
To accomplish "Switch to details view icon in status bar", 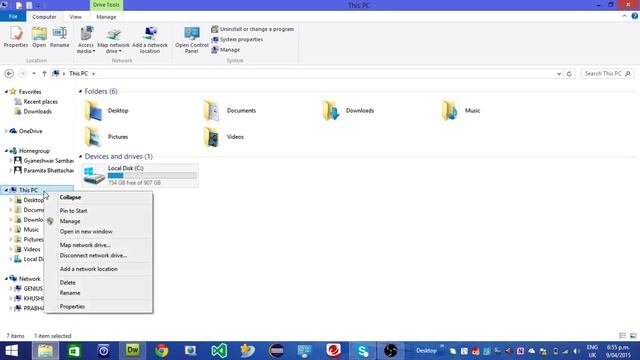I will tap(622, 336).
